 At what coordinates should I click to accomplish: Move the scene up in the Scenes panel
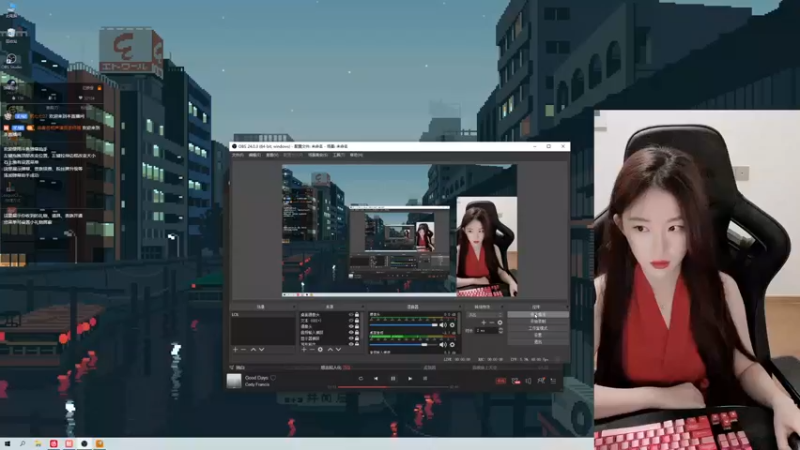(253, 349)
